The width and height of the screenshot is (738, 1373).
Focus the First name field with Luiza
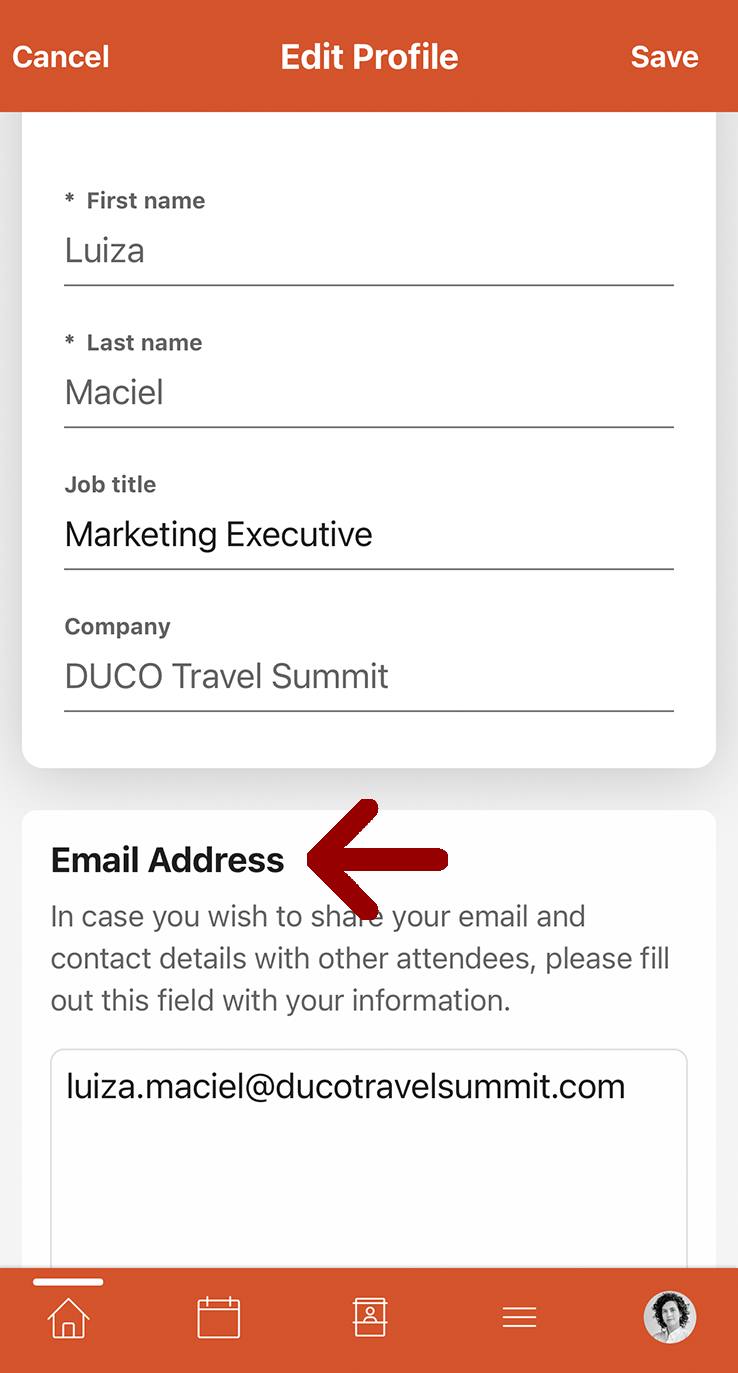pyautogui.click(x=368, y=251)
